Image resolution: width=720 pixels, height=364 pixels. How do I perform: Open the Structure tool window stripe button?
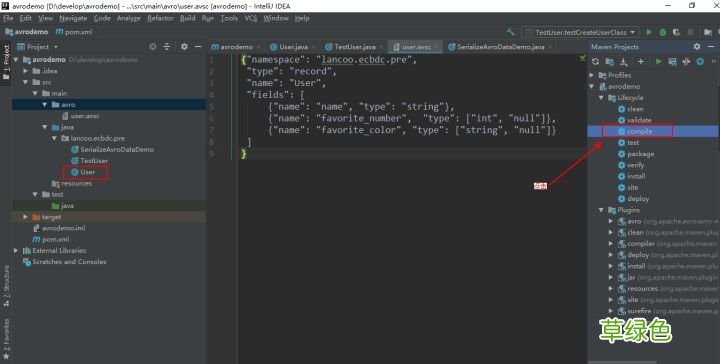(x=6, y=286)
